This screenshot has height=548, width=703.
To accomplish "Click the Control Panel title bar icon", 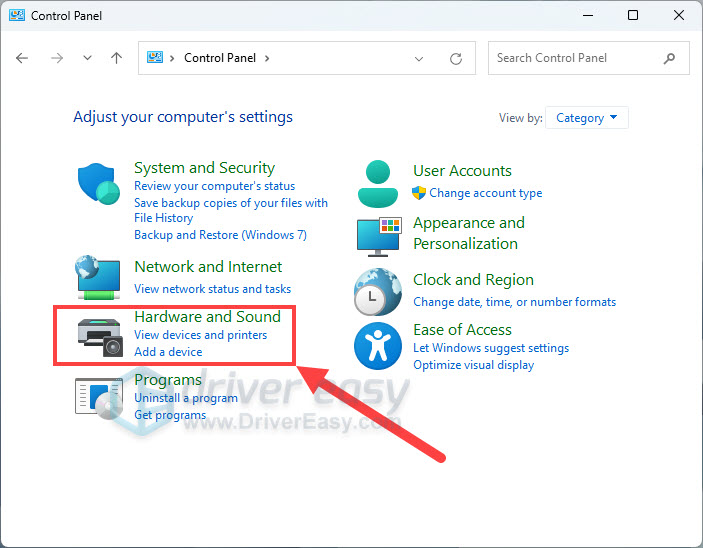I will tap(17, 15).
